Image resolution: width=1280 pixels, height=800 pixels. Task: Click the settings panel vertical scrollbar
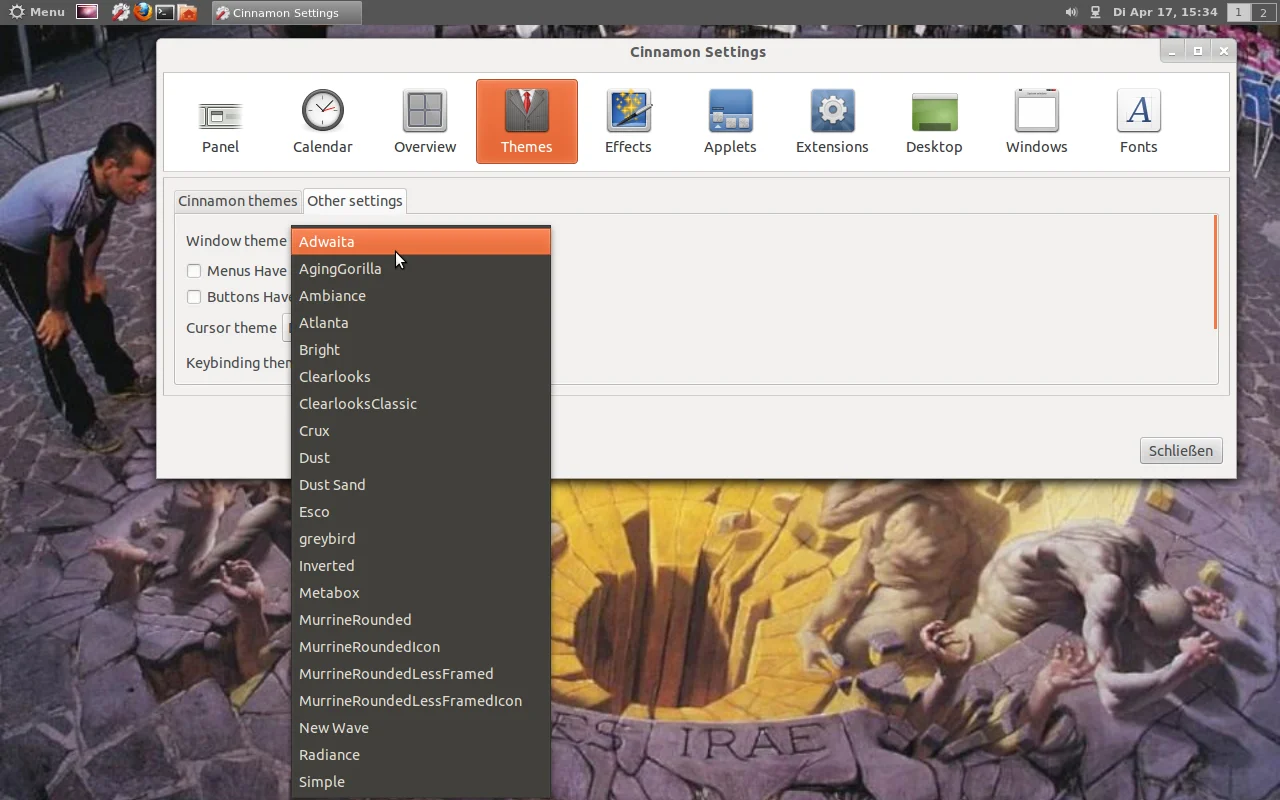(x=1215, y=272)
